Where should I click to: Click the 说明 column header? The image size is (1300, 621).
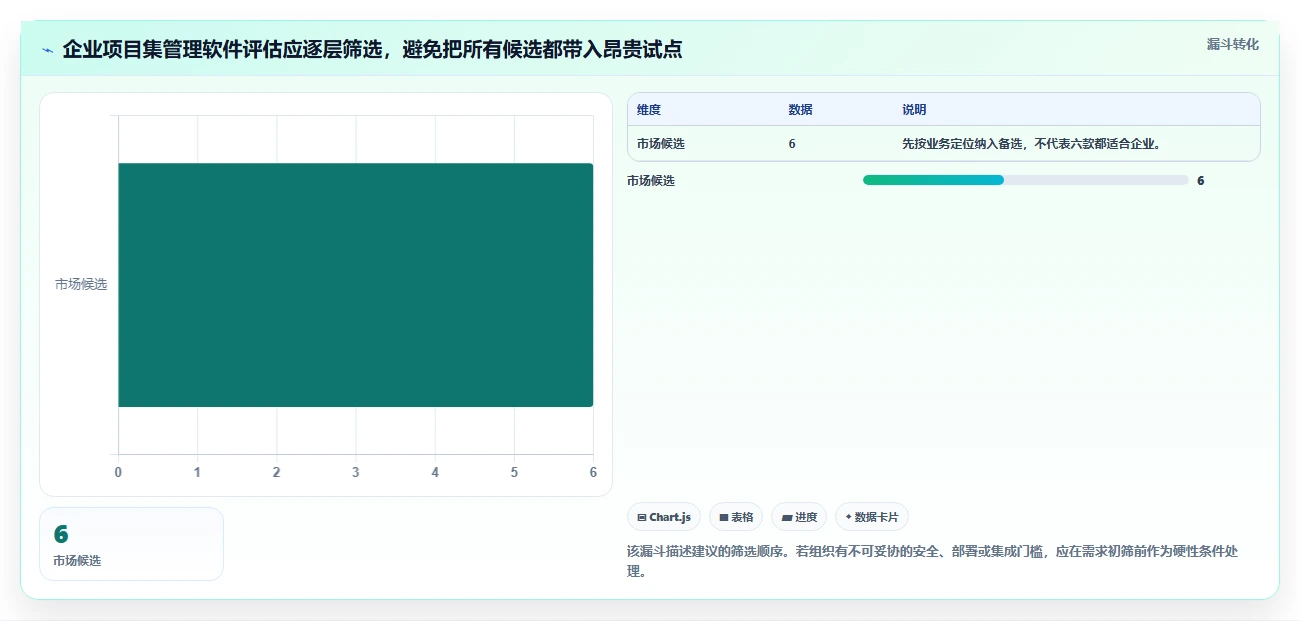click(x=914, y=110)
